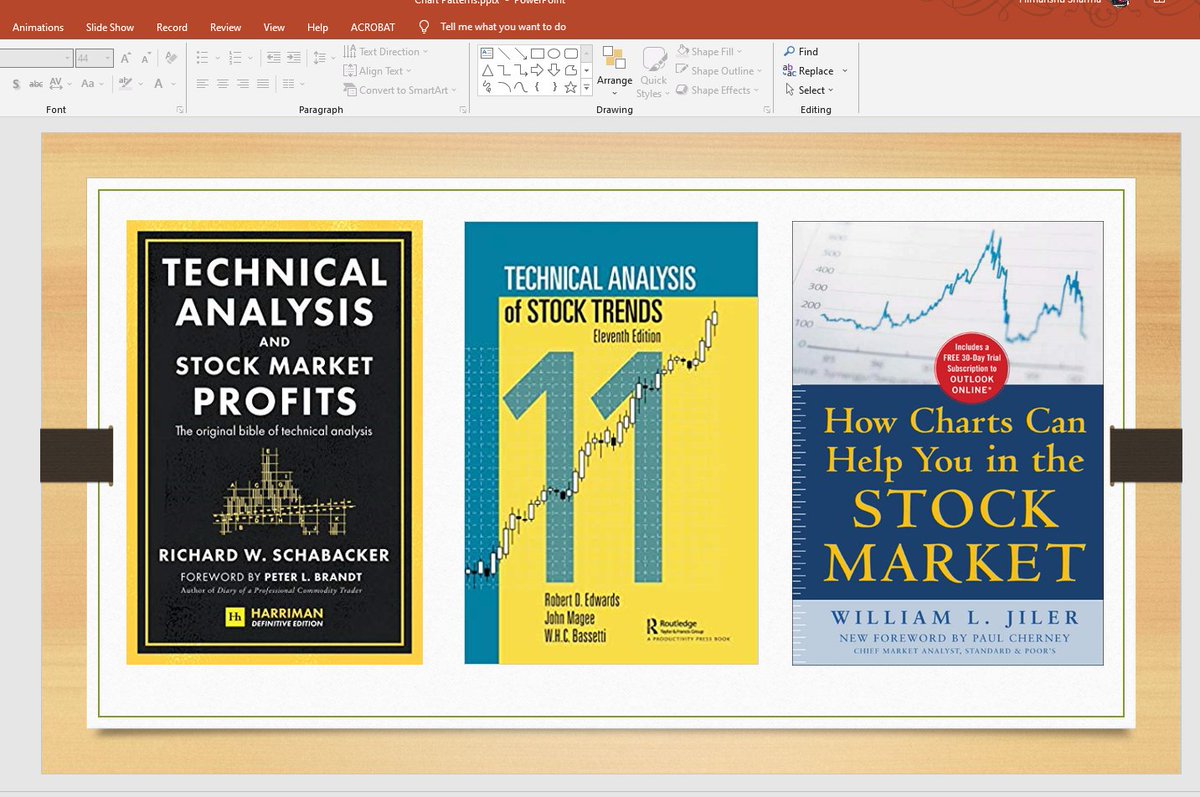Open the Character Spacing dropdown

59,84
